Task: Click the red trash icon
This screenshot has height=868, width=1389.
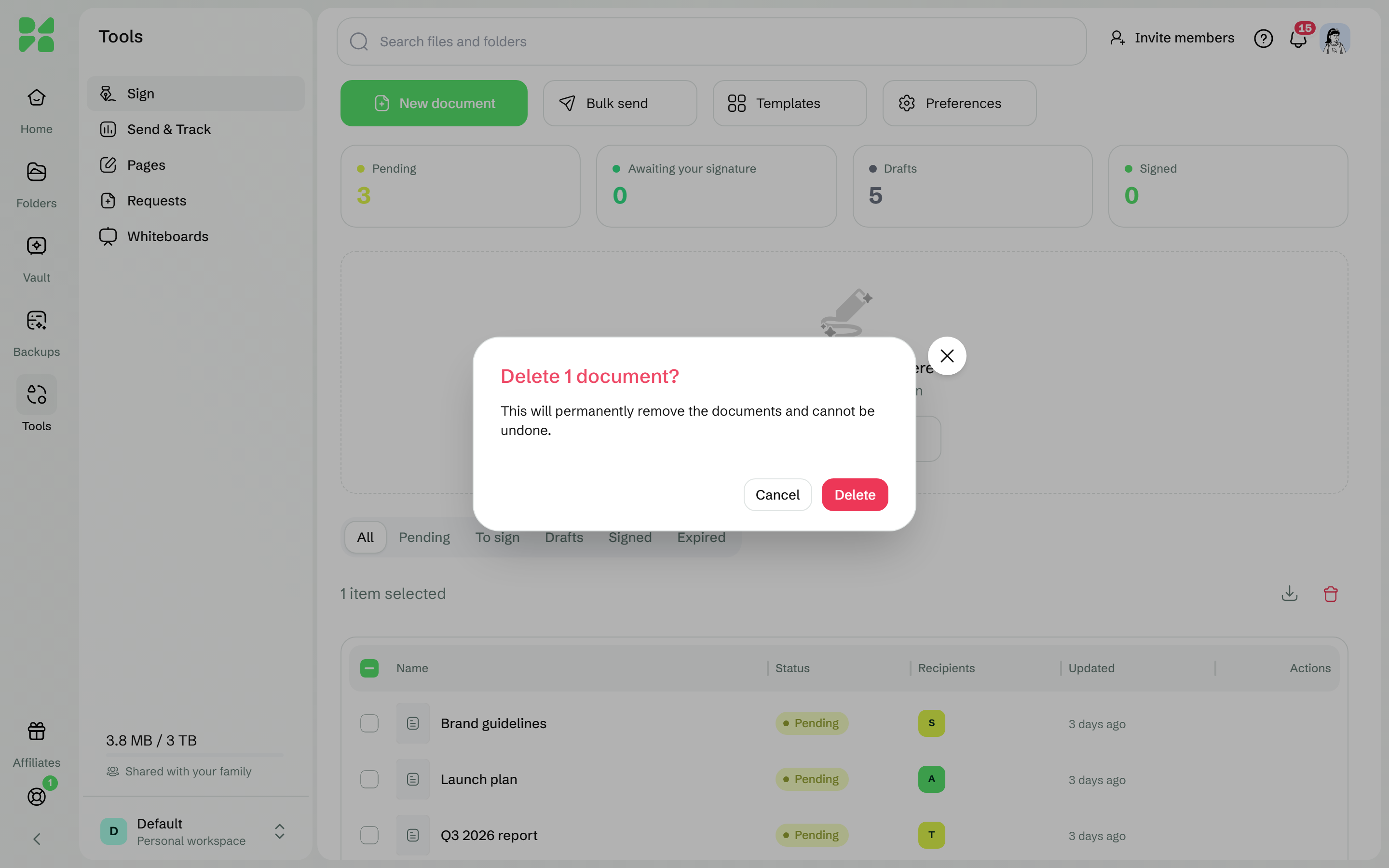Action: [x=1331, y=593]
